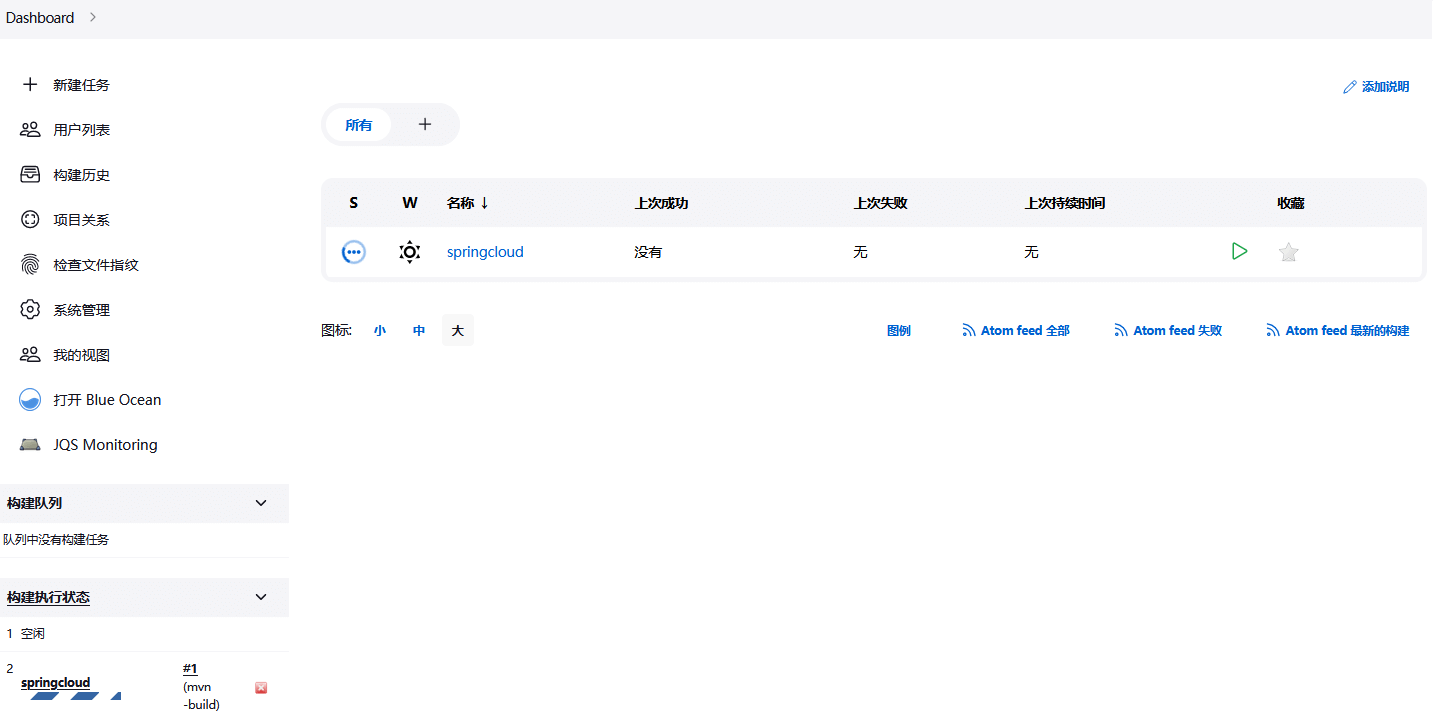
Task: Set icon size to 中
Action: 419,330
